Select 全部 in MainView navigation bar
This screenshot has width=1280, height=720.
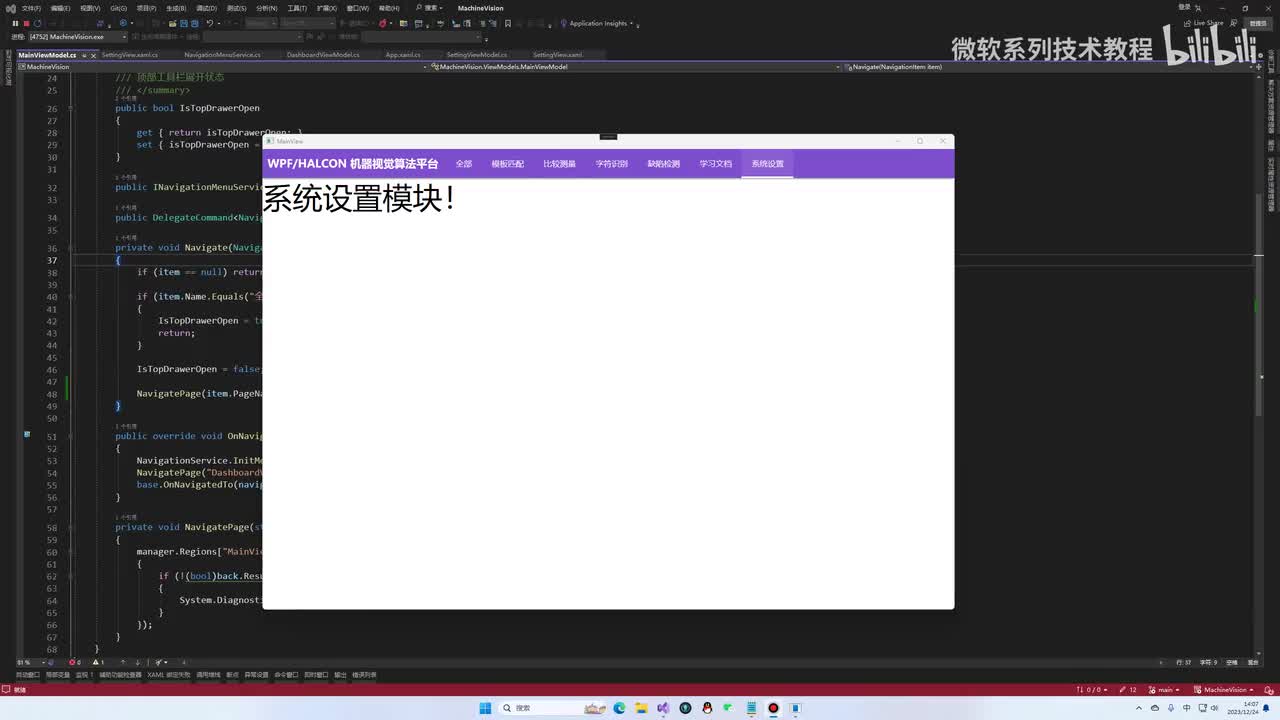tap(464, 164)
